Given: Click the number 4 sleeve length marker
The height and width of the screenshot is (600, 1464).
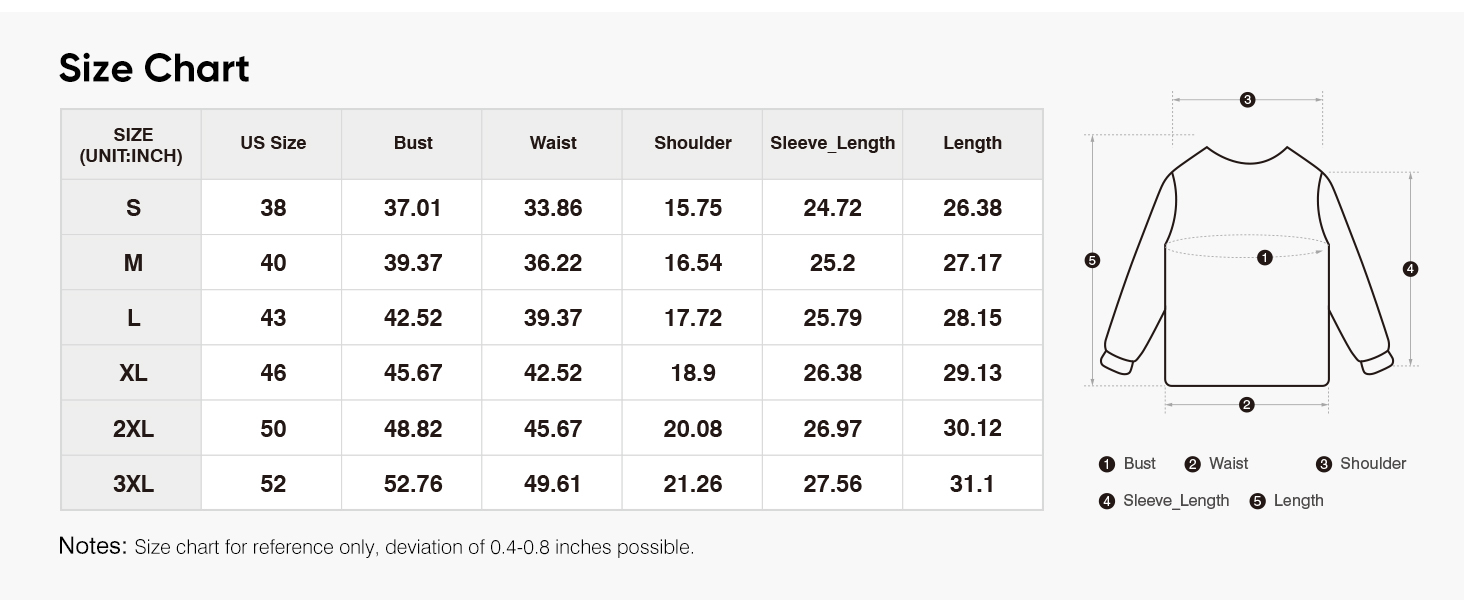Looking at the screenshot, I should pos(1410,269).
